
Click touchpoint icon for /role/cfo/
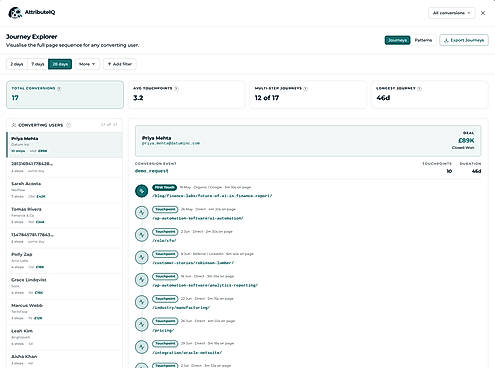(142, 235)
